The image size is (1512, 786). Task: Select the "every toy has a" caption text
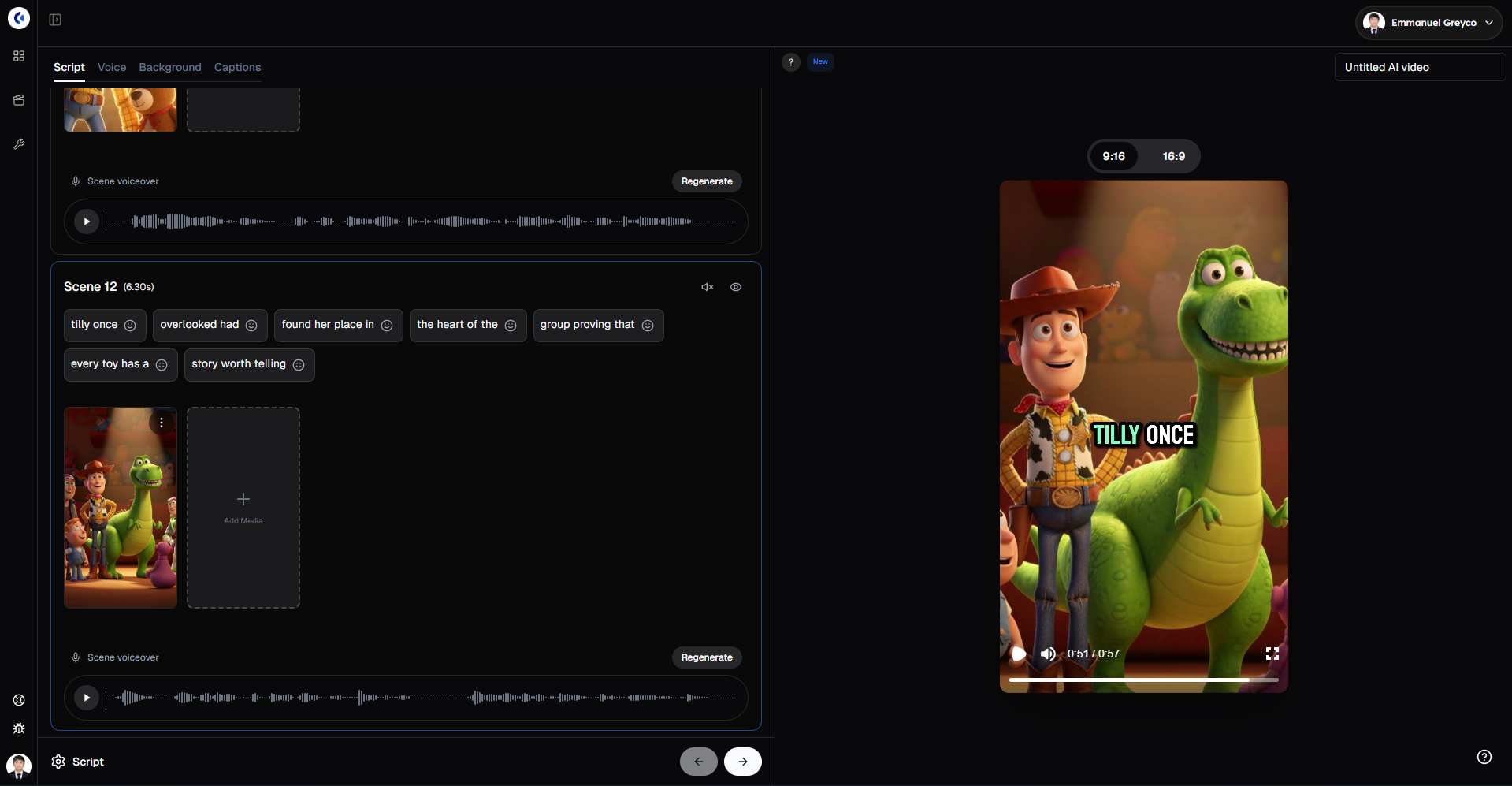pos(110,364)
